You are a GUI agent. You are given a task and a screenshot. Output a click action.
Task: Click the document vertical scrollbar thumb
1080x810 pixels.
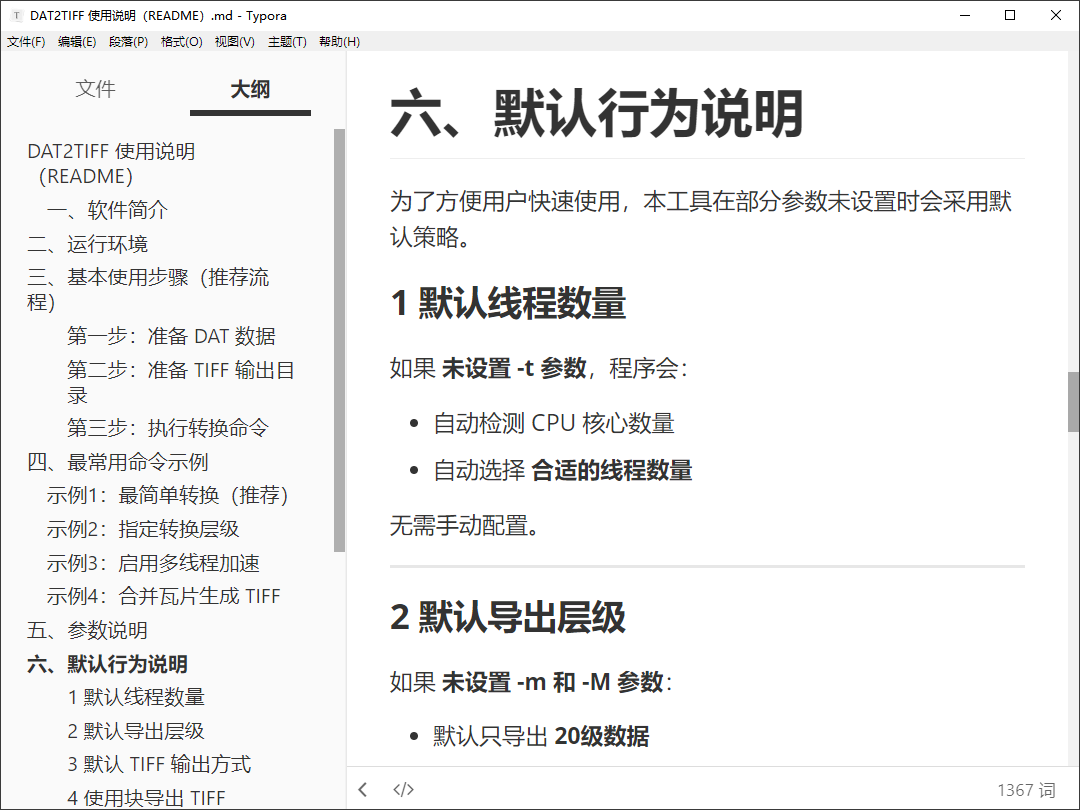click(1073, 402)
